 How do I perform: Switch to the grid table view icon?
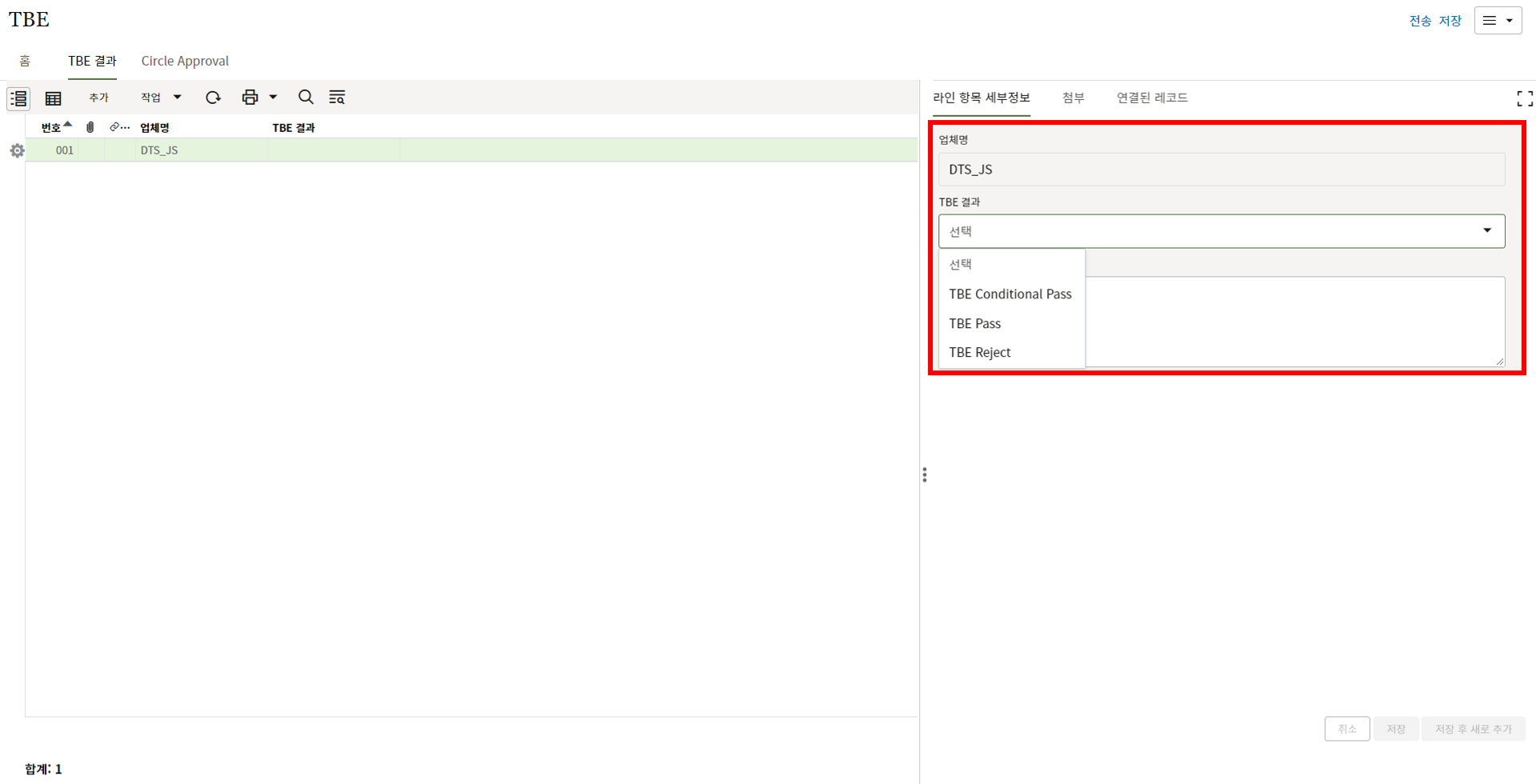[x=54, y=98]
